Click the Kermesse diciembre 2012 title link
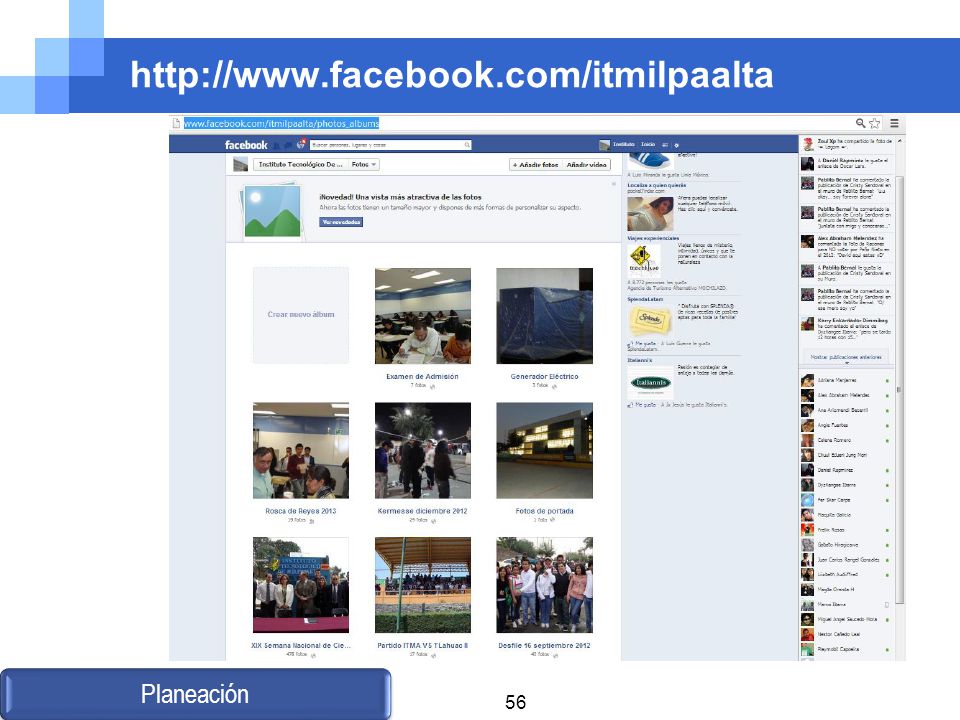 422,511
